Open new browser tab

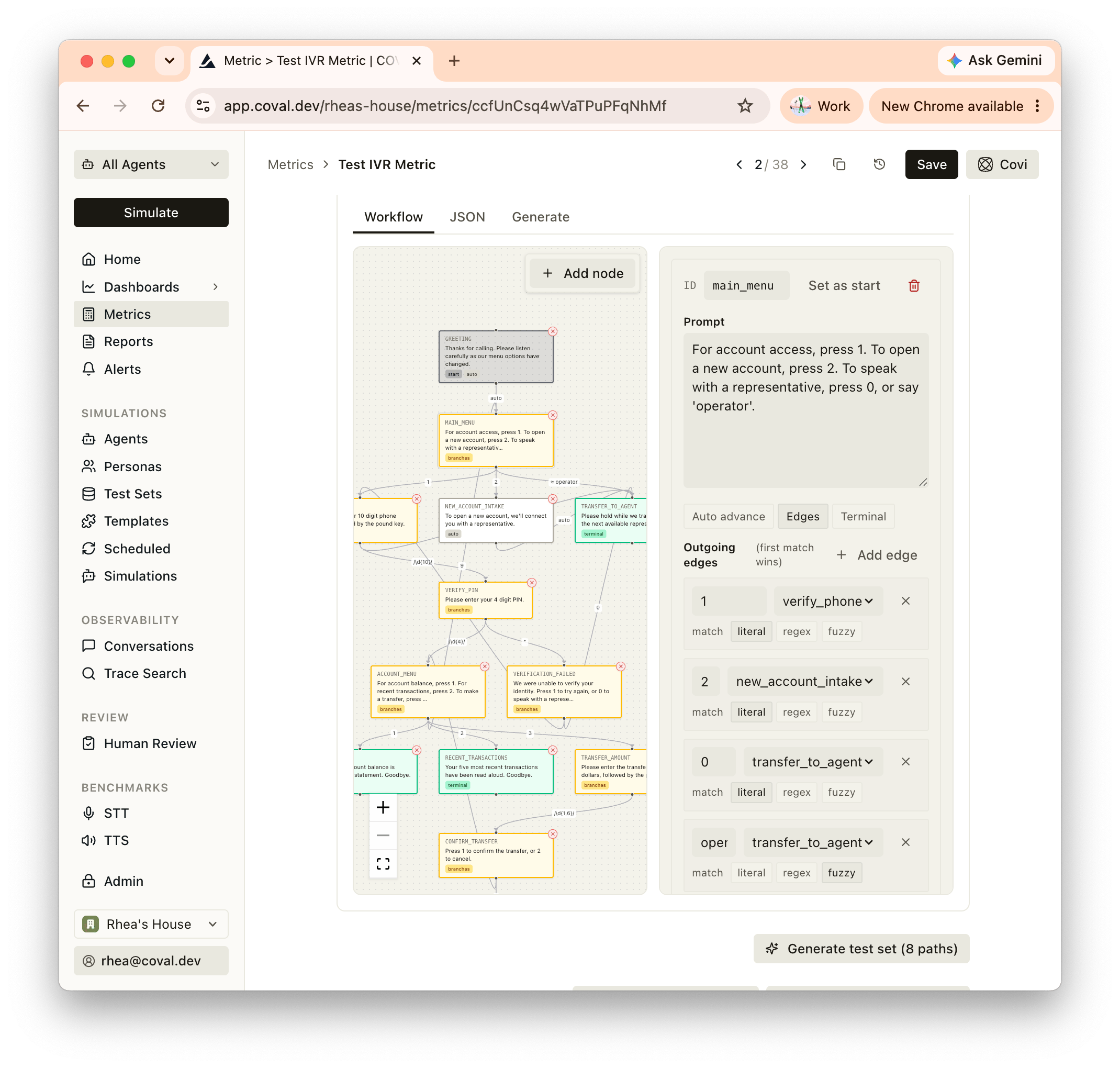454,61
